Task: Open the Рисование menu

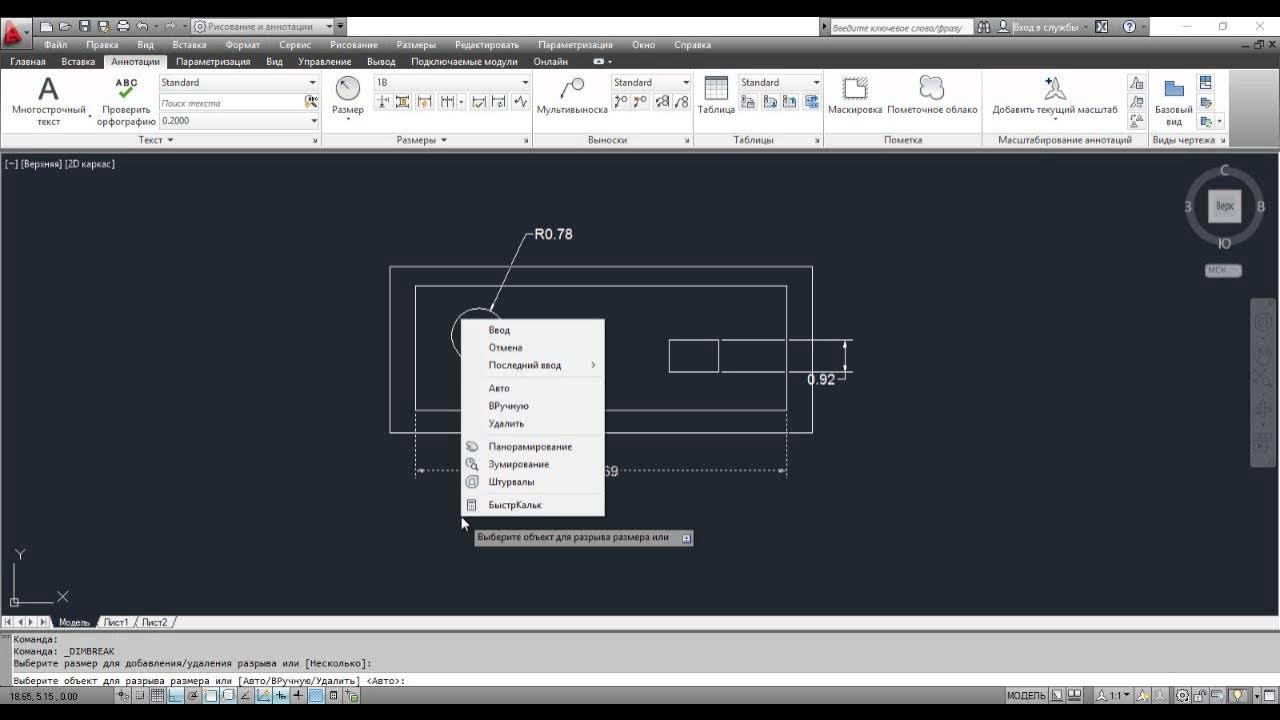Action: 354,45
